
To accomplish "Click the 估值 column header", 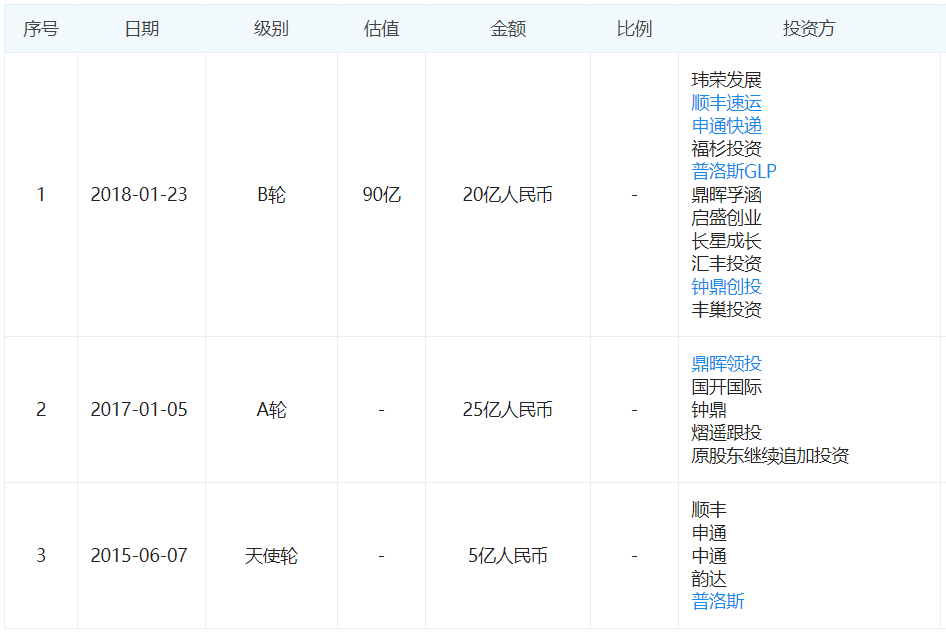I will tap(381, 28).
